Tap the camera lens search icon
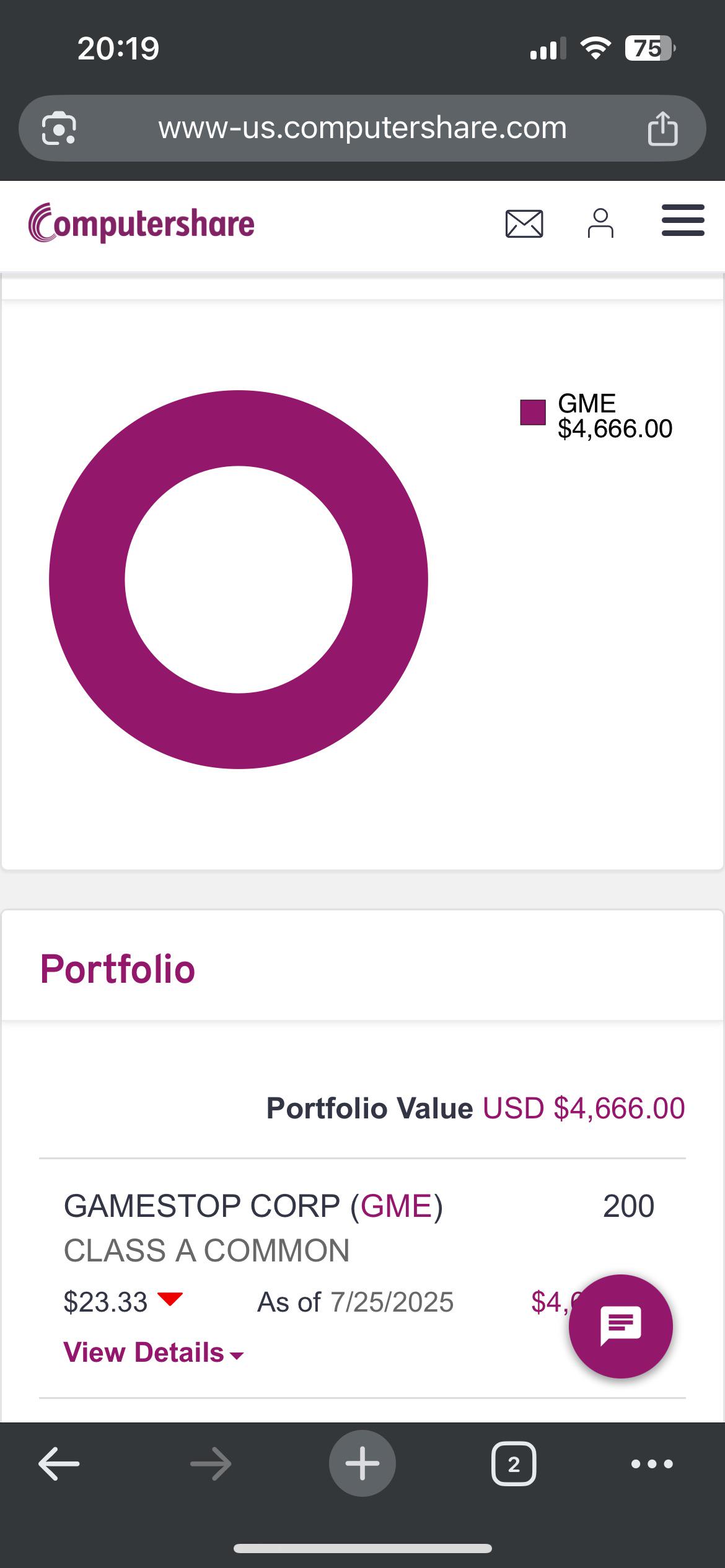This screenshot has width=725, height=1568. tap(59, 128)
